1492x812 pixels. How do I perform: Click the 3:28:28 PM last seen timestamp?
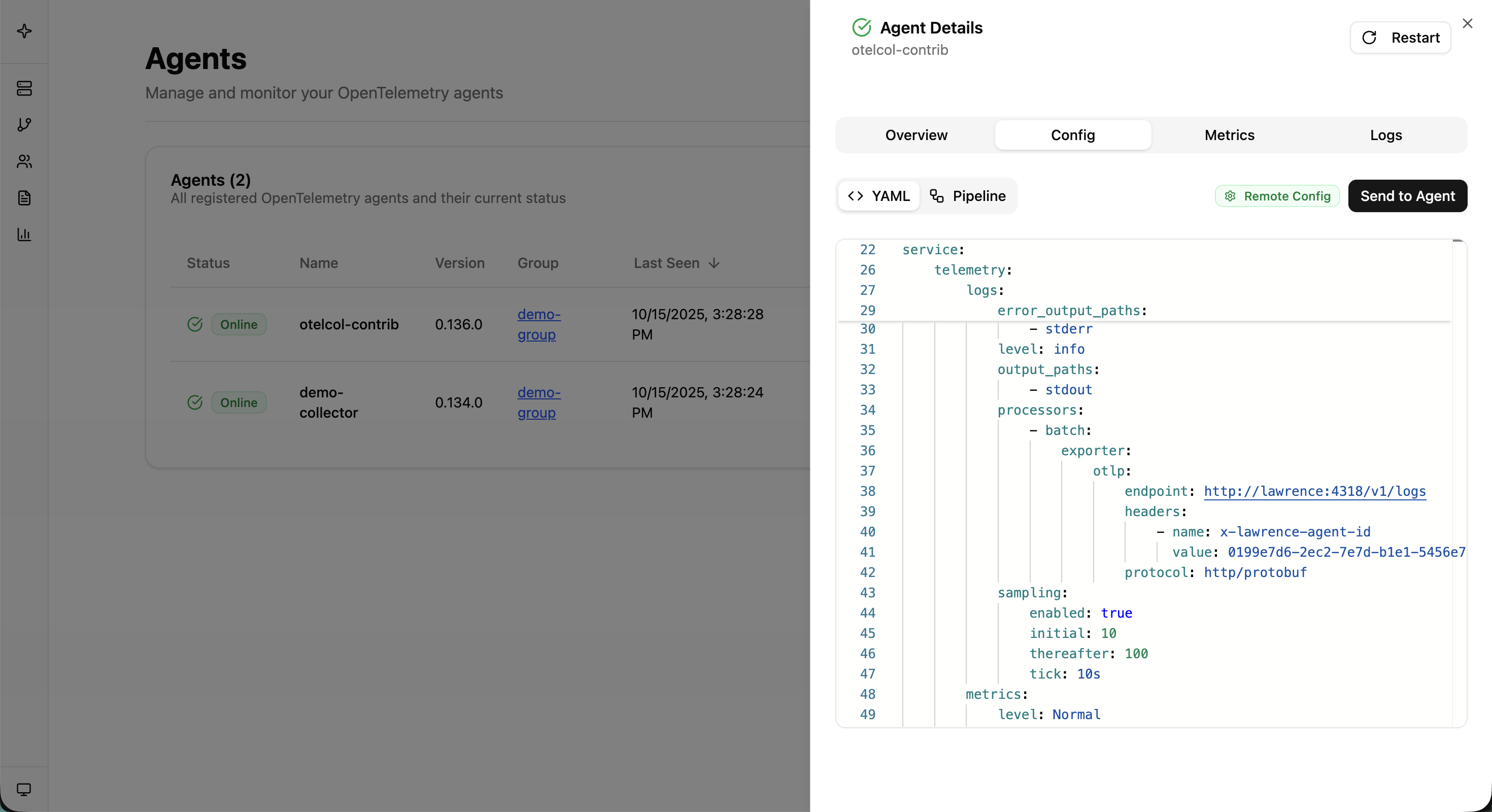[697, 324]
